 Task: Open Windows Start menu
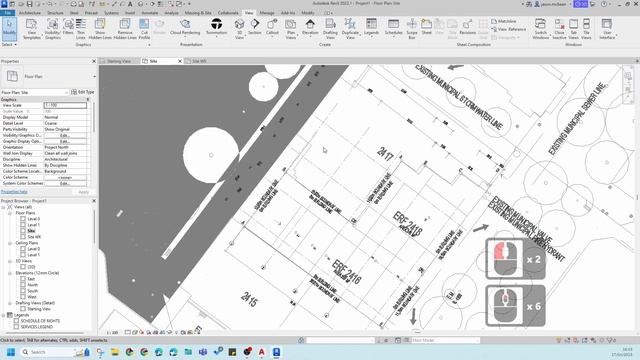(x=11, y=352)
